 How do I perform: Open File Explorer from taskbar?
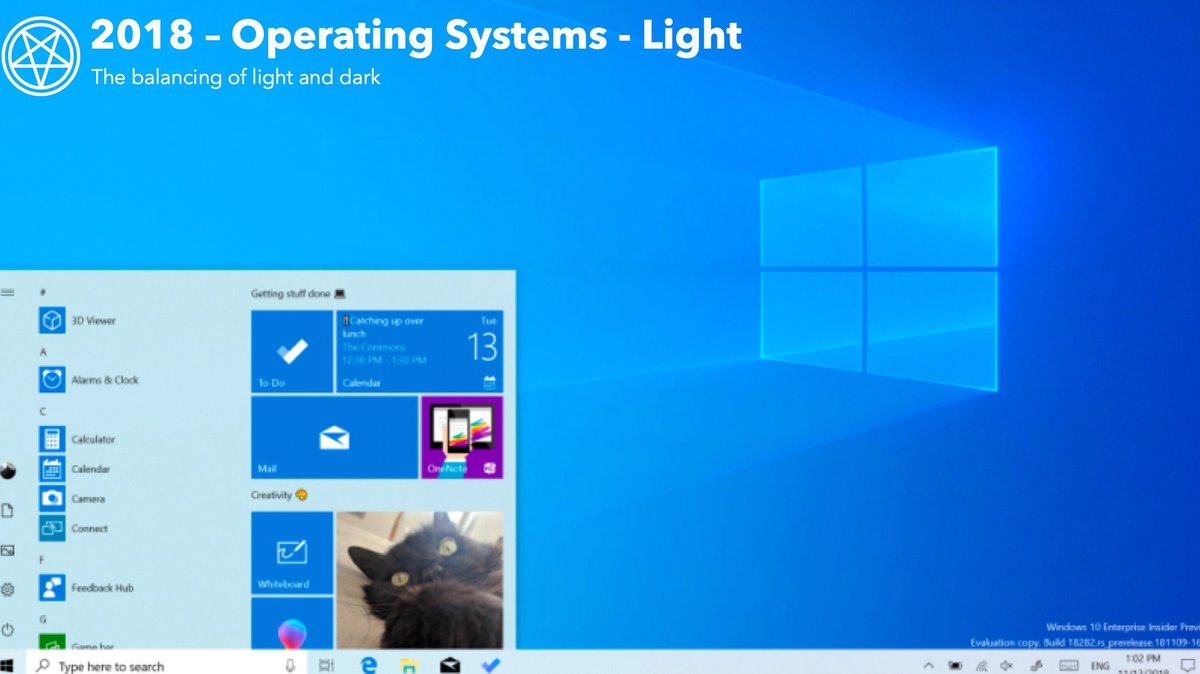408,665
